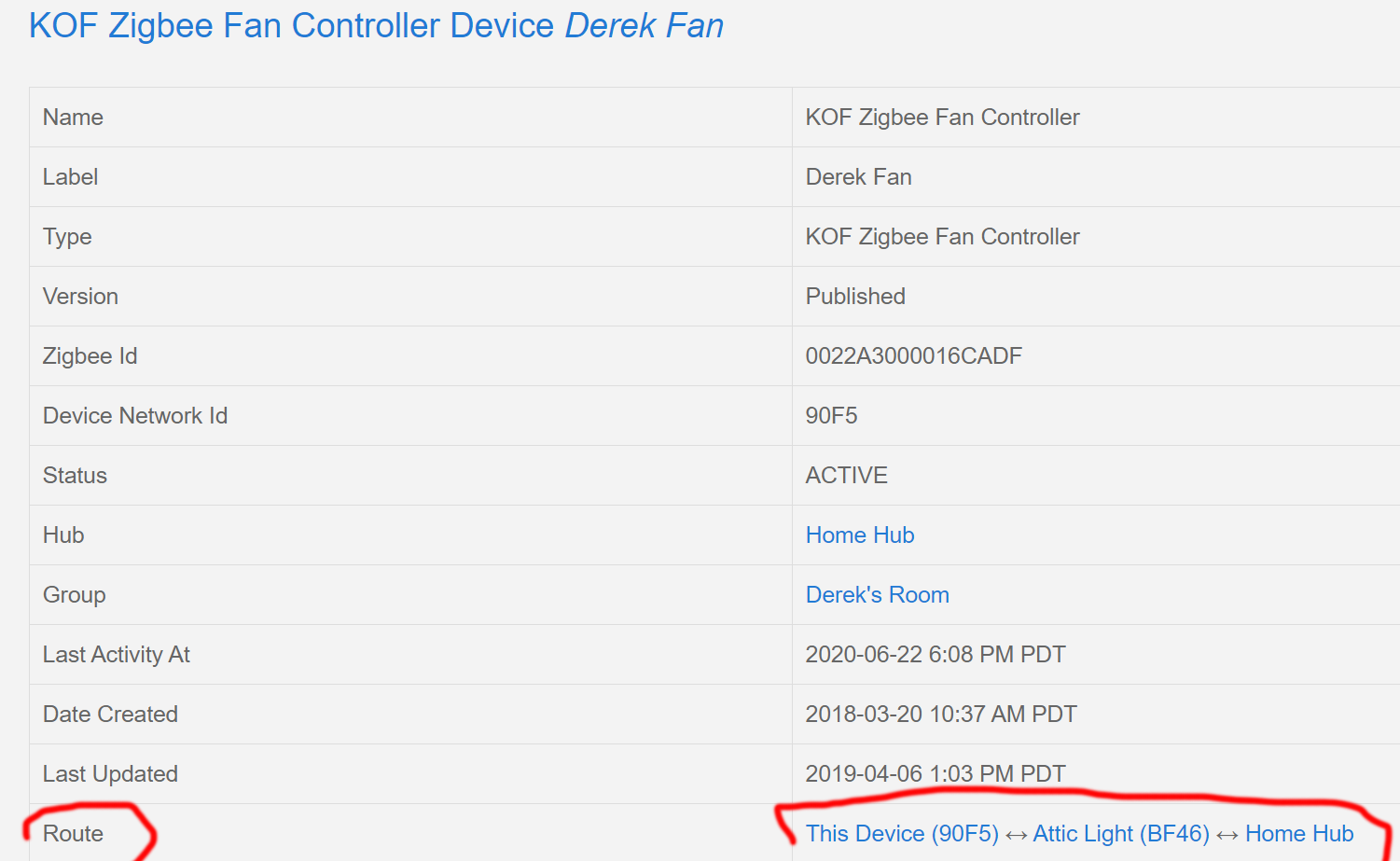
Task: Click the ACTIVE status value
Action: click(846, 476)
